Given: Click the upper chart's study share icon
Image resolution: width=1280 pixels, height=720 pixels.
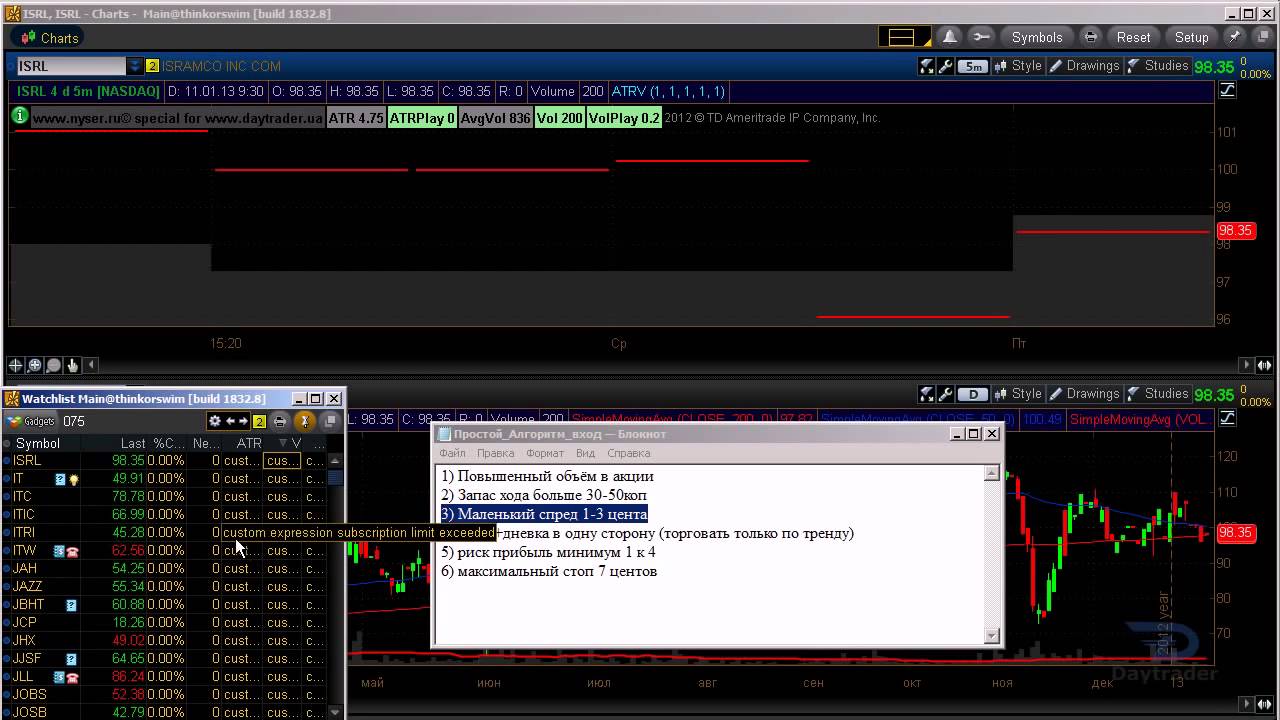Looking at the screenshot, I should tap(927, 66).
